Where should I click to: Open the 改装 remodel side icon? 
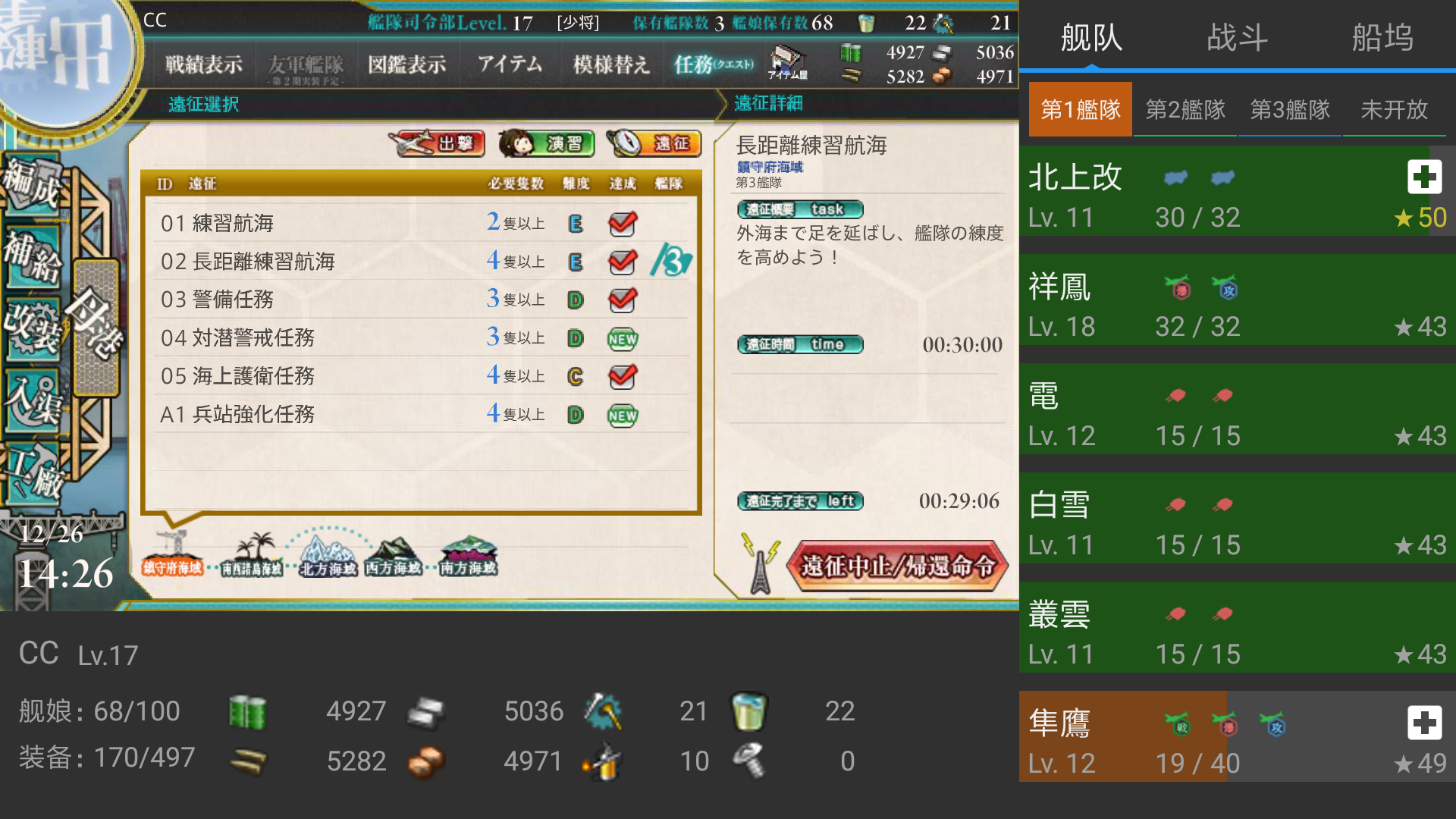coord(33,328)
